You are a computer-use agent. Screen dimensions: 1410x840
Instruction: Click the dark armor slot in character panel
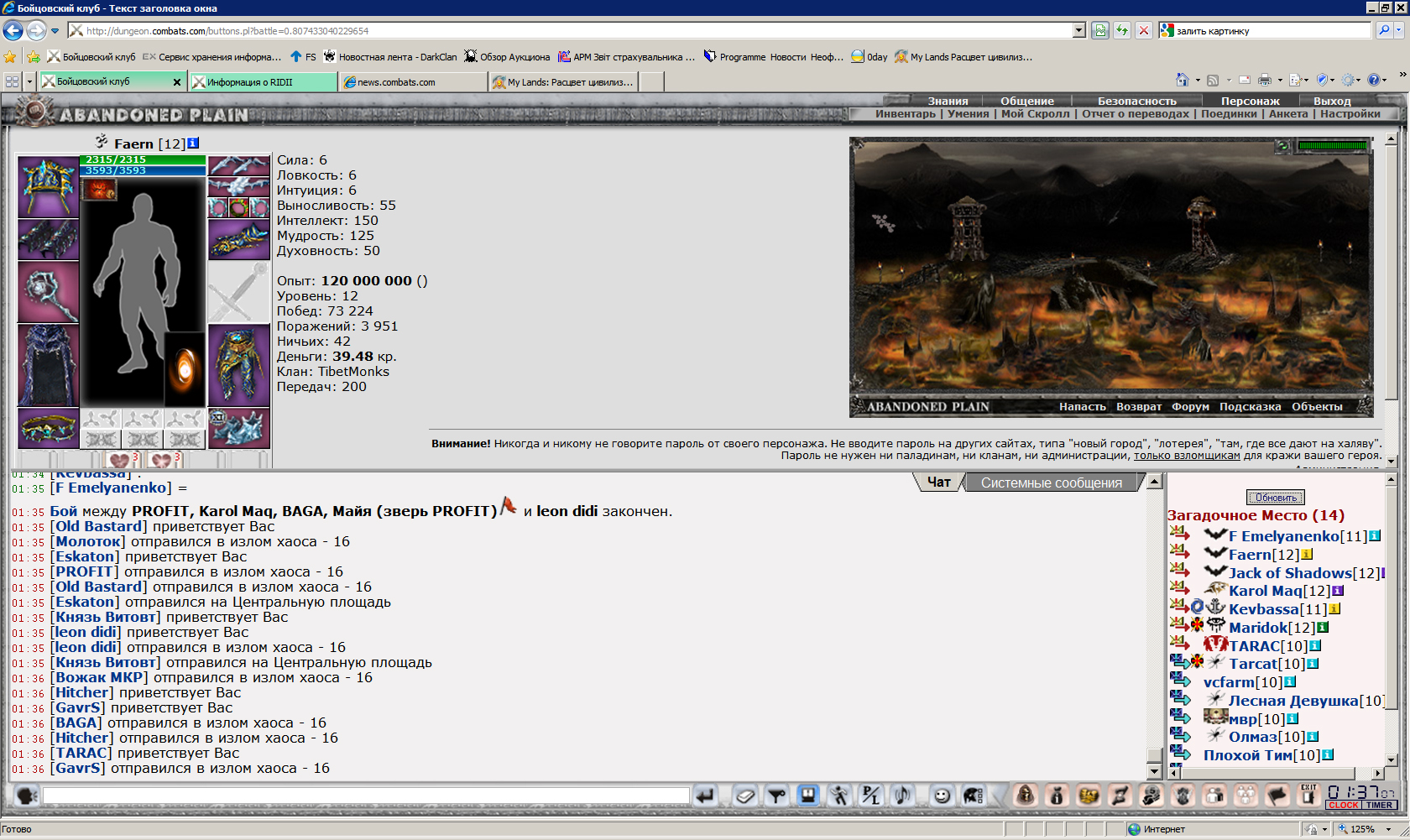point(48,366)
